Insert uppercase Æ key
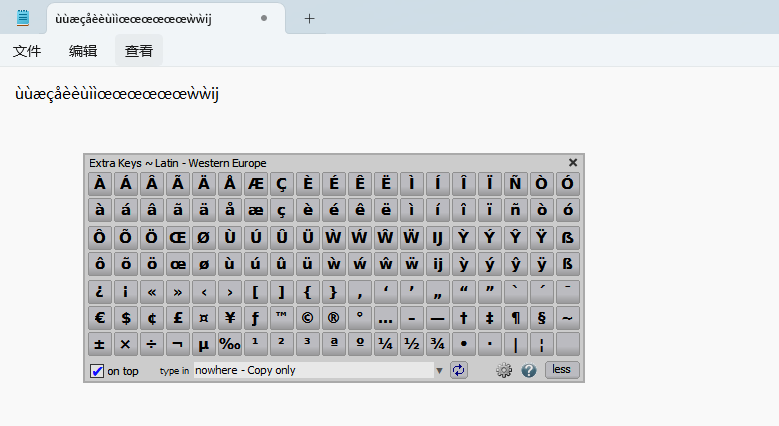 256,184
